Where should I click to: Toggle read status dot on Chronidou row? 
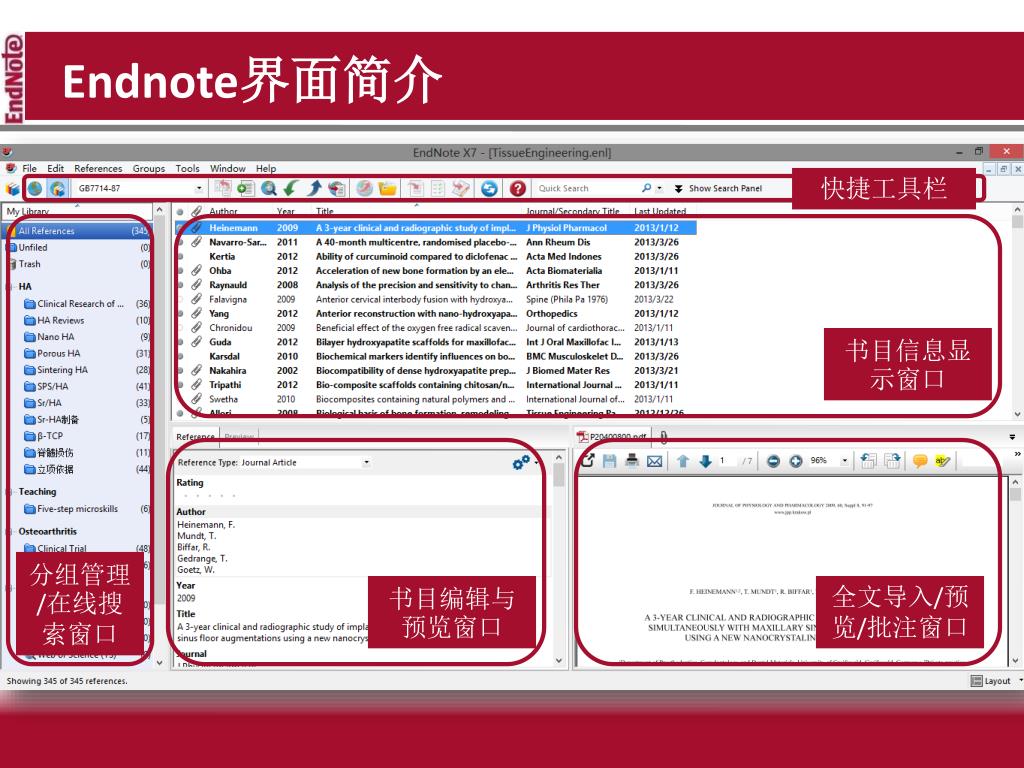[x=180, y=328]
